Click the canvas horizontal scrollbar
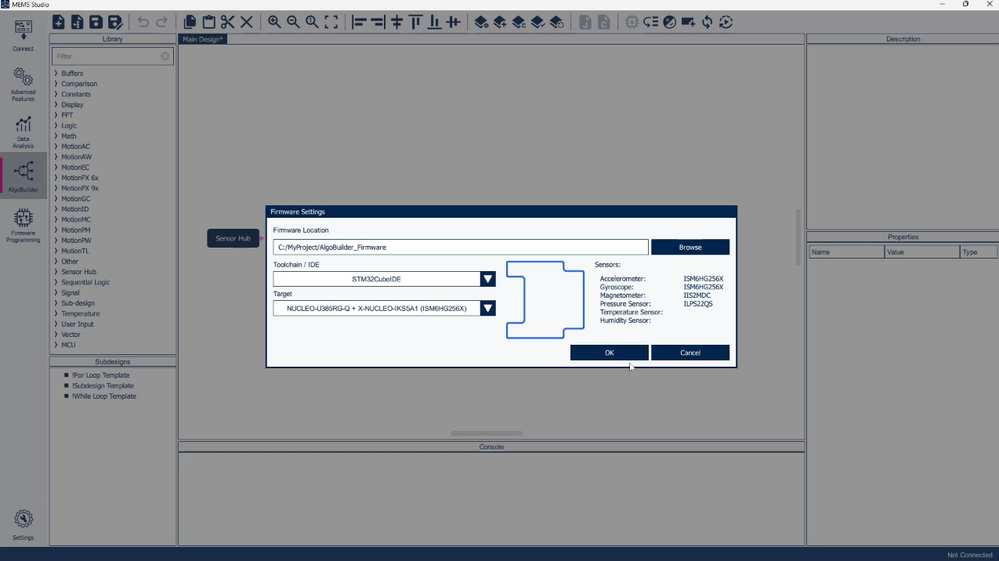 (487, 433)
